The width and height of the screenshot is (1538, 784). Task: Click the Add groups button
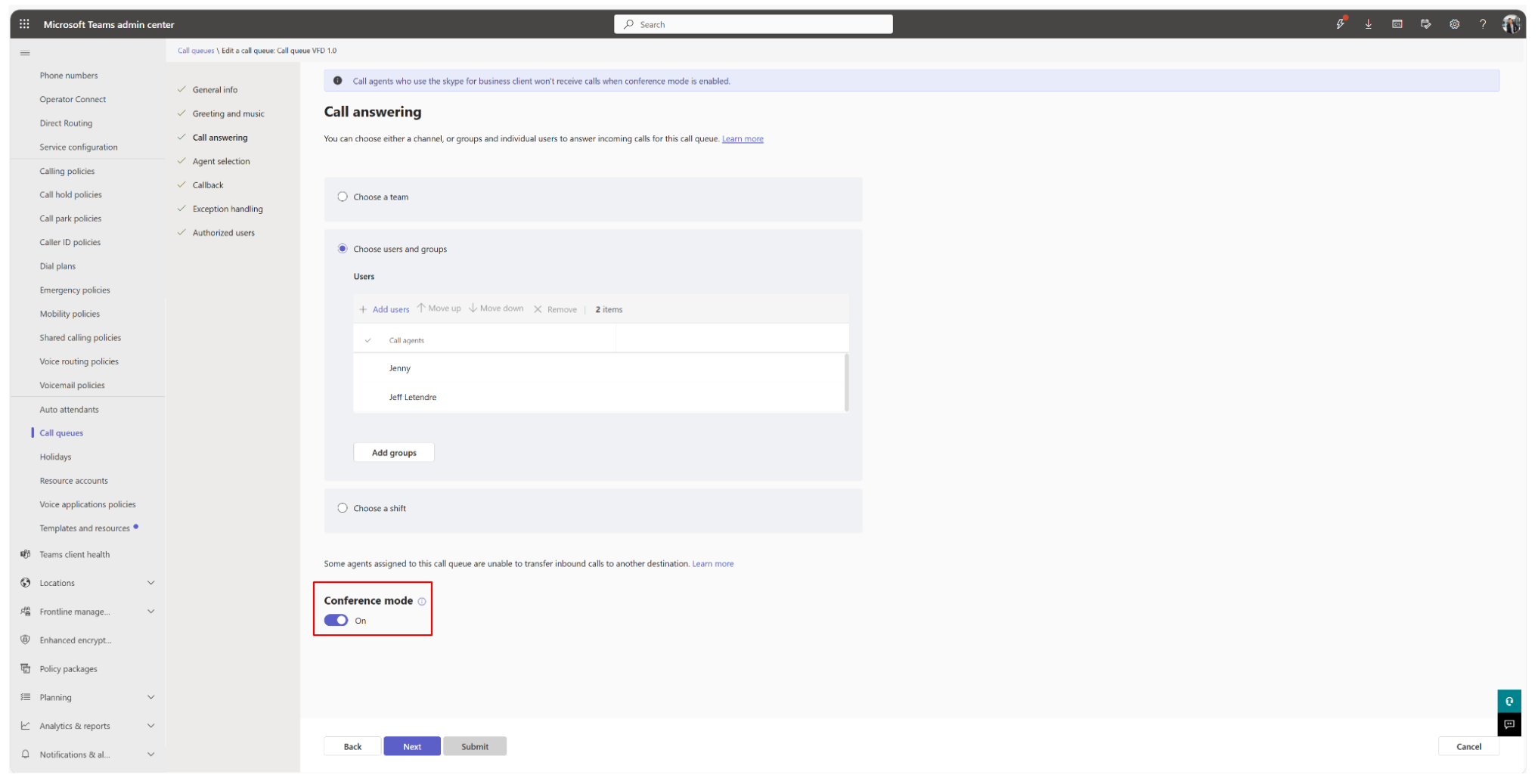pos(394,453)
